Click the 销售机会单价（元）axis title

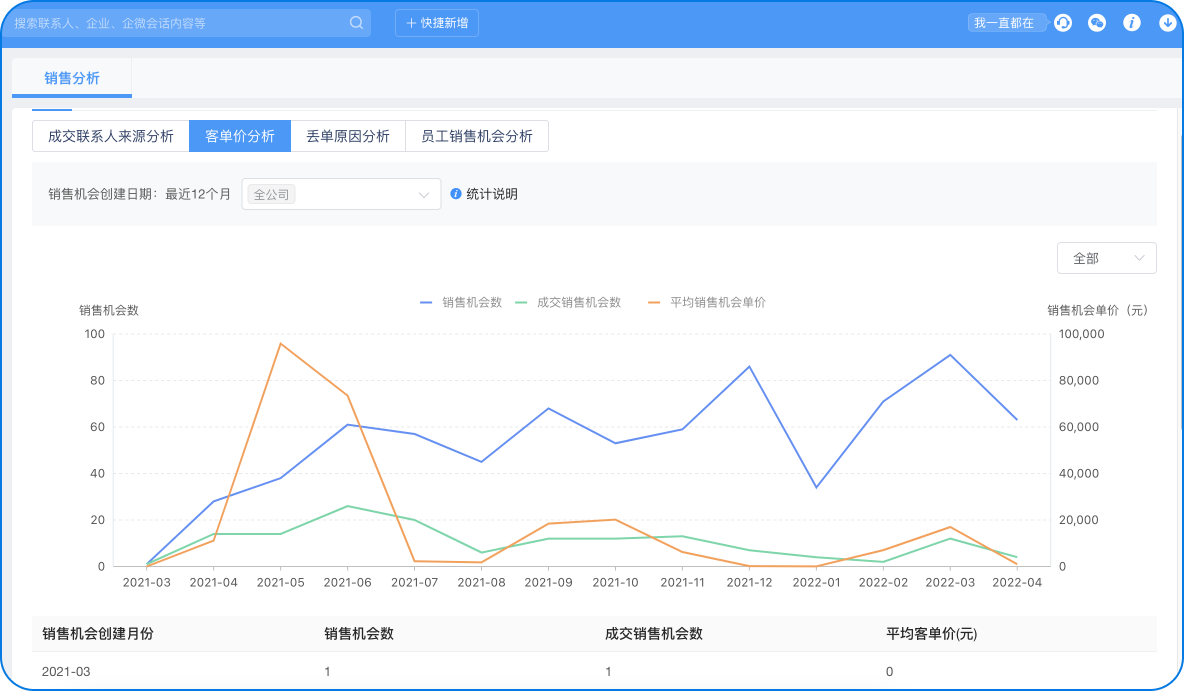(1097, 310)
